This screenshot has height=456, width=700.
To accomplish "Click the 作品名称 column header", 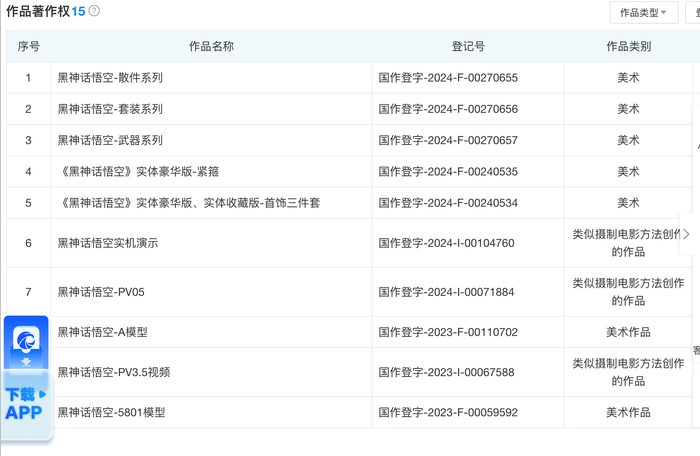I will pos(211,46).
